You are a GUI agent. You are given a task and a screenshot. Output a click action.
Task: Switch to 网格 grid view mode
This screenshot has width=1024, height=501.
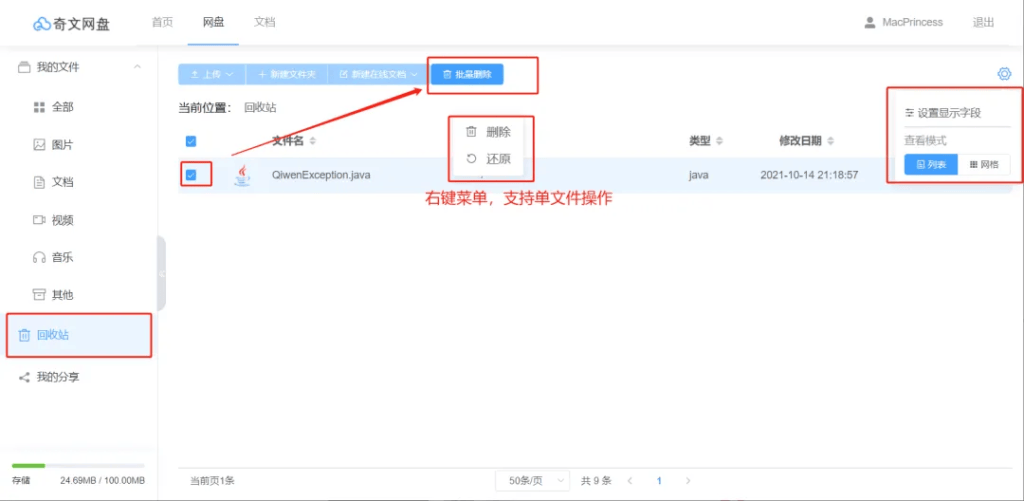click(984, 164)
